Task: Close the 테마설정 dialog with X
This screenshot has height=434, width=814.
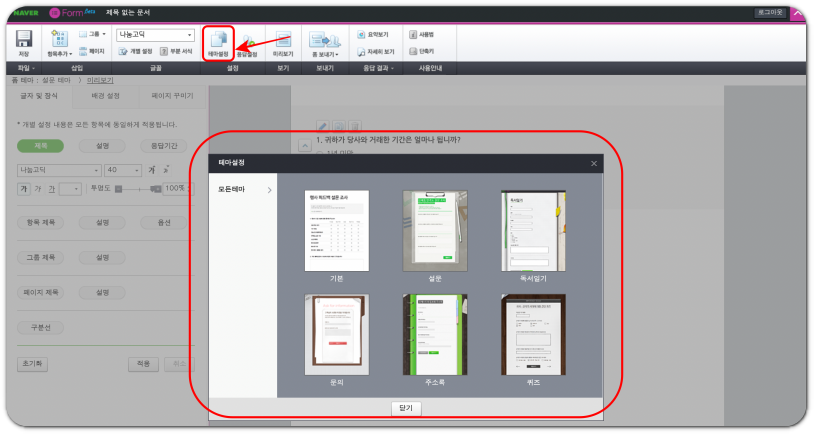Action: [x=594, y=164]
